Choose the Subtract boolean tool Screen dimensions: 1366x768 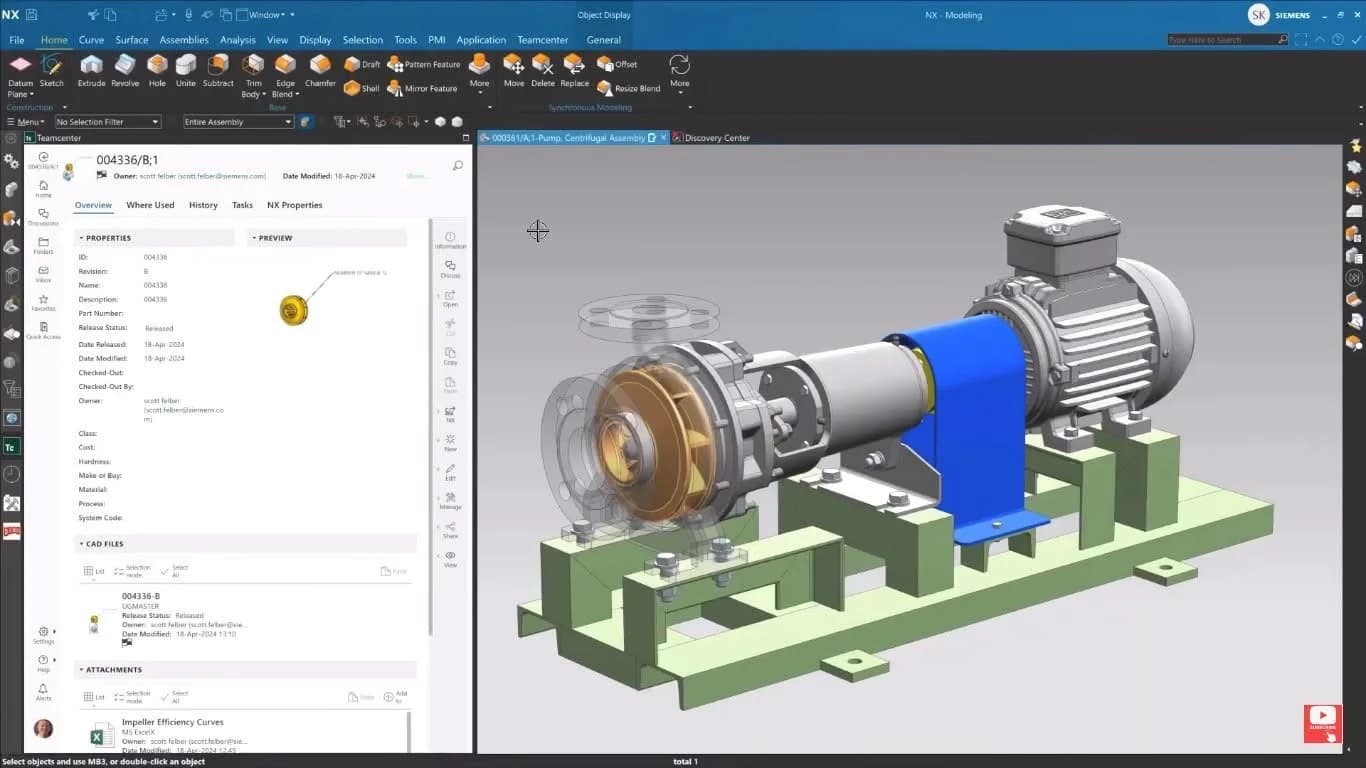(x=218, y=71)
